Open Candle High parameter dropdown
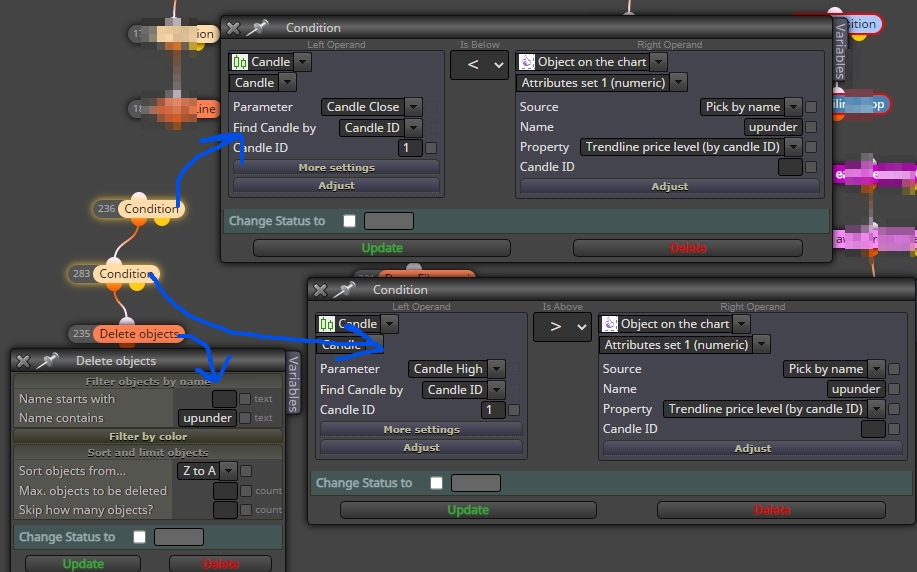The height and width of the screenshot is (572, 917). click(497, 369)
